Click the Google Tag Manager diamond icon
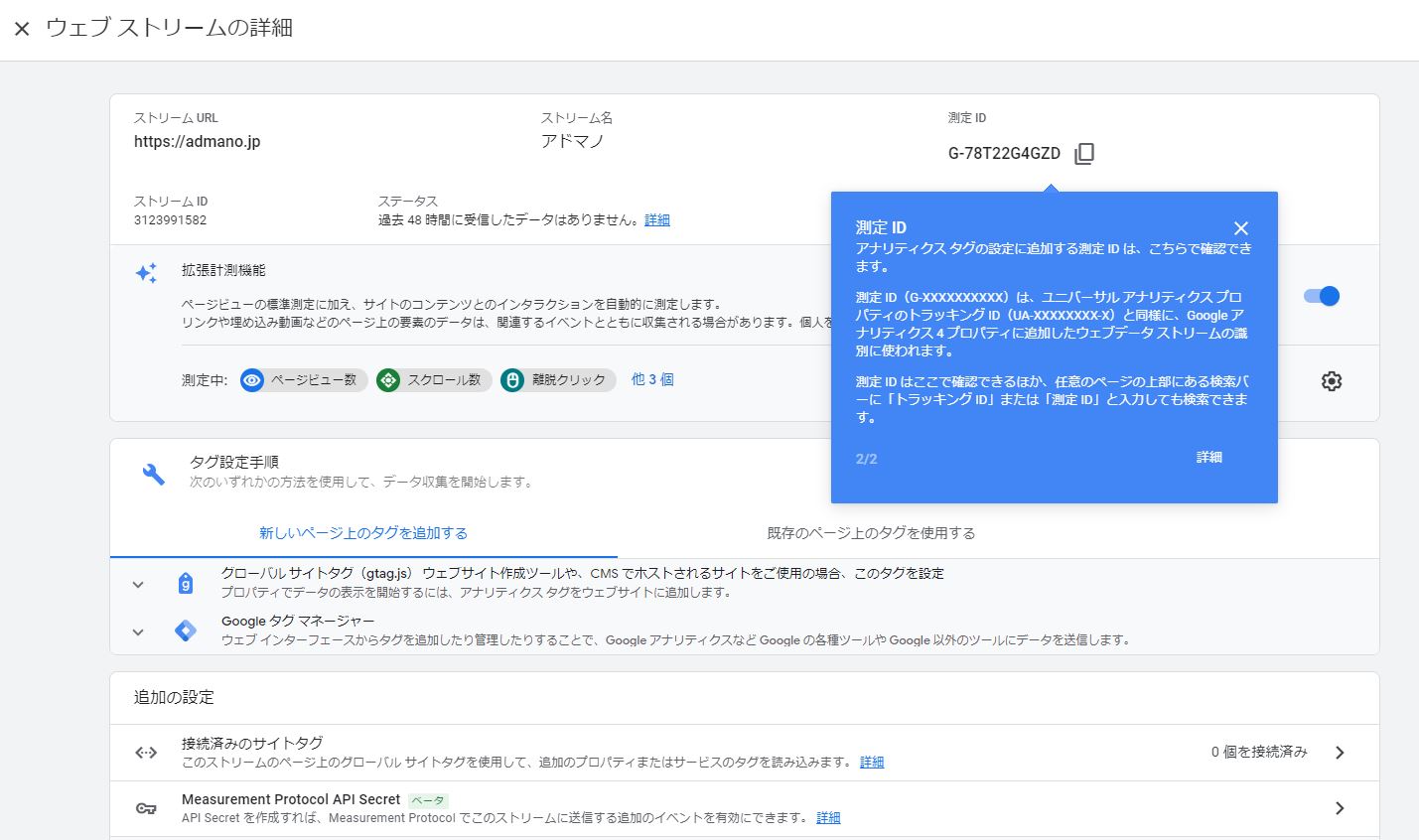Viewport: 1419px width, 840px height. tap(186, 630)
